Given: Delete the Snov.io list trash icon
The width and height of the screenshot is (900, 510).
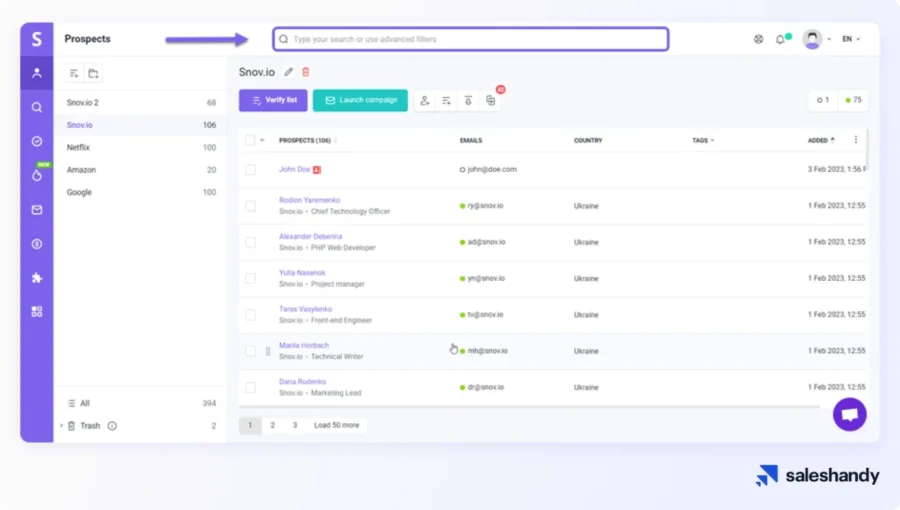Looking at the screenshot, I should coord(306,72).
